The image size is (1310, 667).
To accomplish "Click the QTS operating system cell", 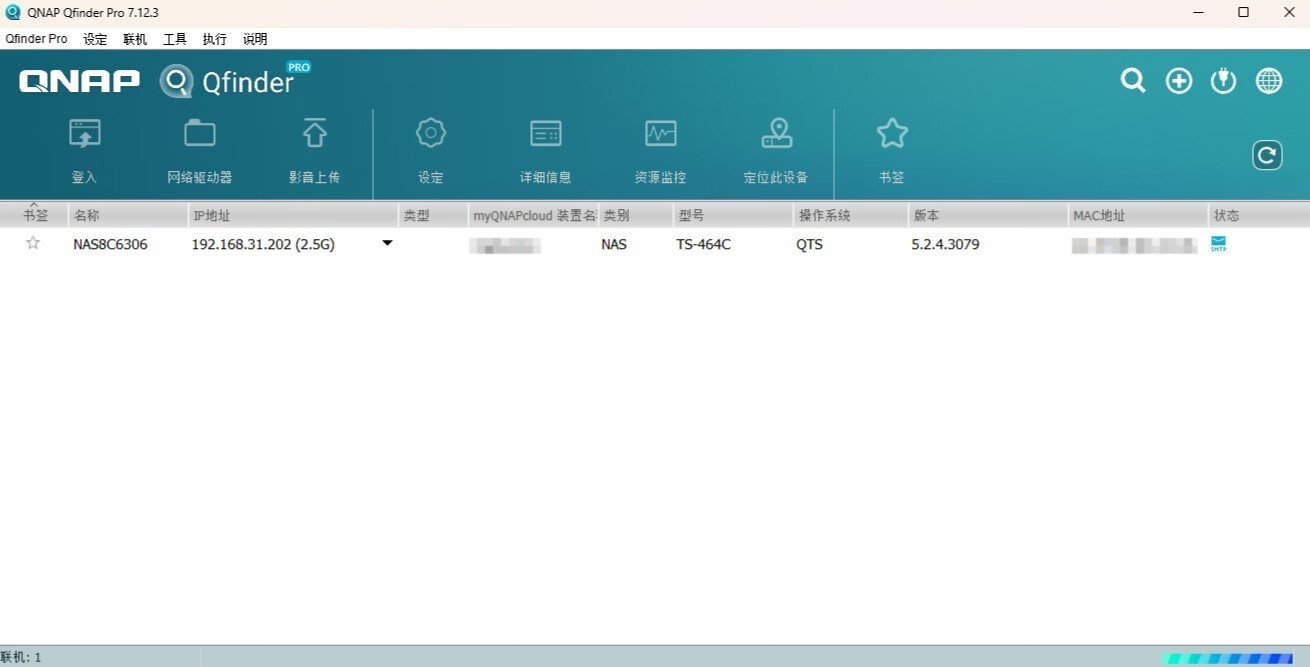I will (809, 244).
